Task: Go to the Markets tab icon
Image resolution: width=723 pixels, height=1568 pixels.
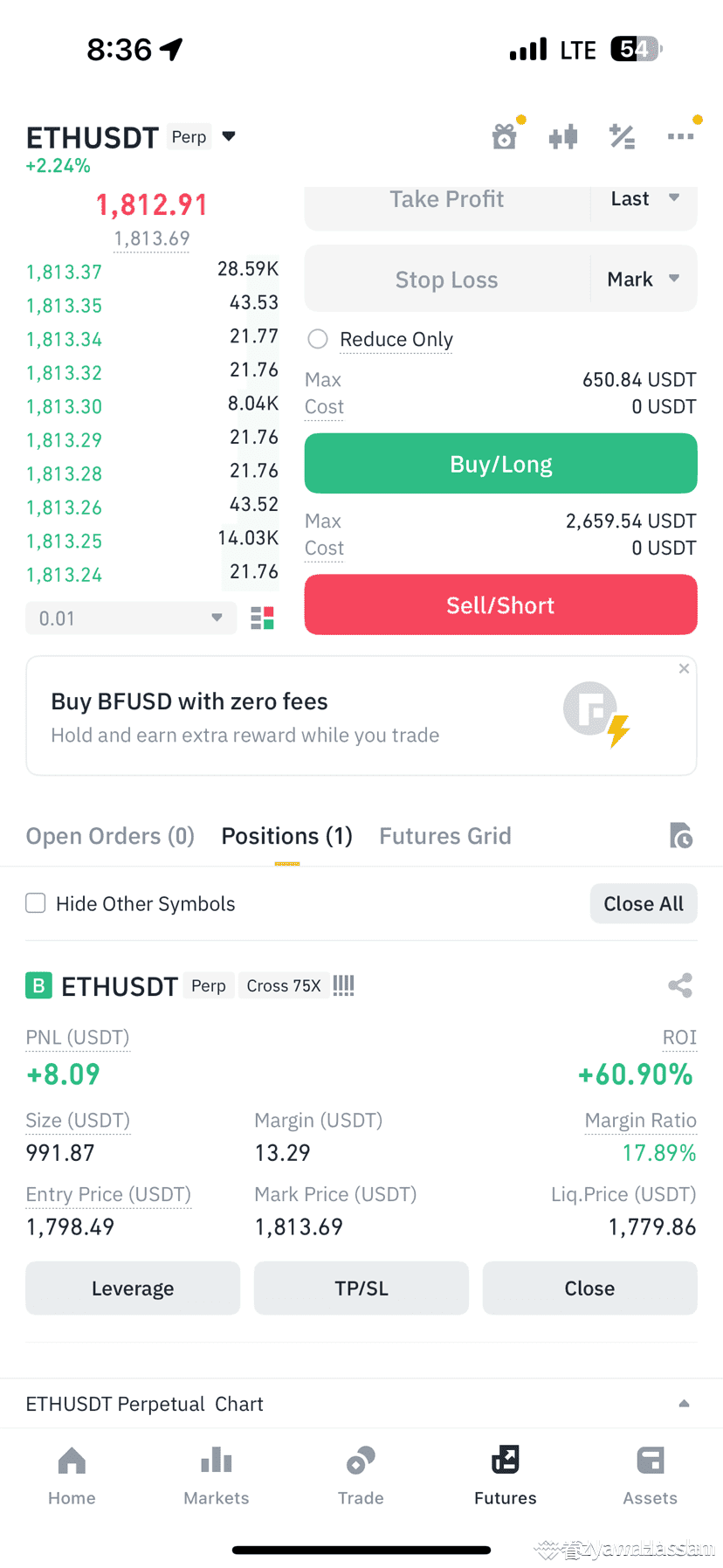Action: point(217,1461)
